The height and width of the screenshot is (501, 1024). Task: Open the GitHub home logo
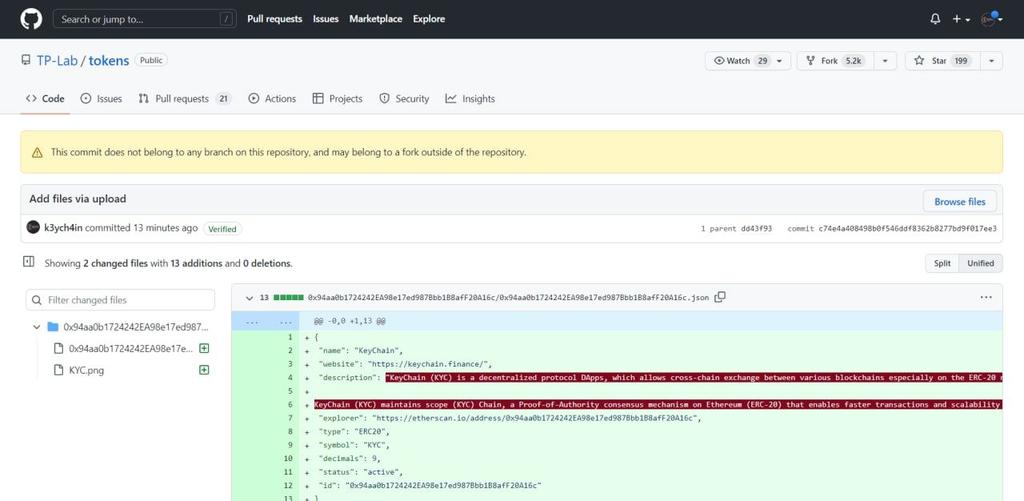(31, 19)
